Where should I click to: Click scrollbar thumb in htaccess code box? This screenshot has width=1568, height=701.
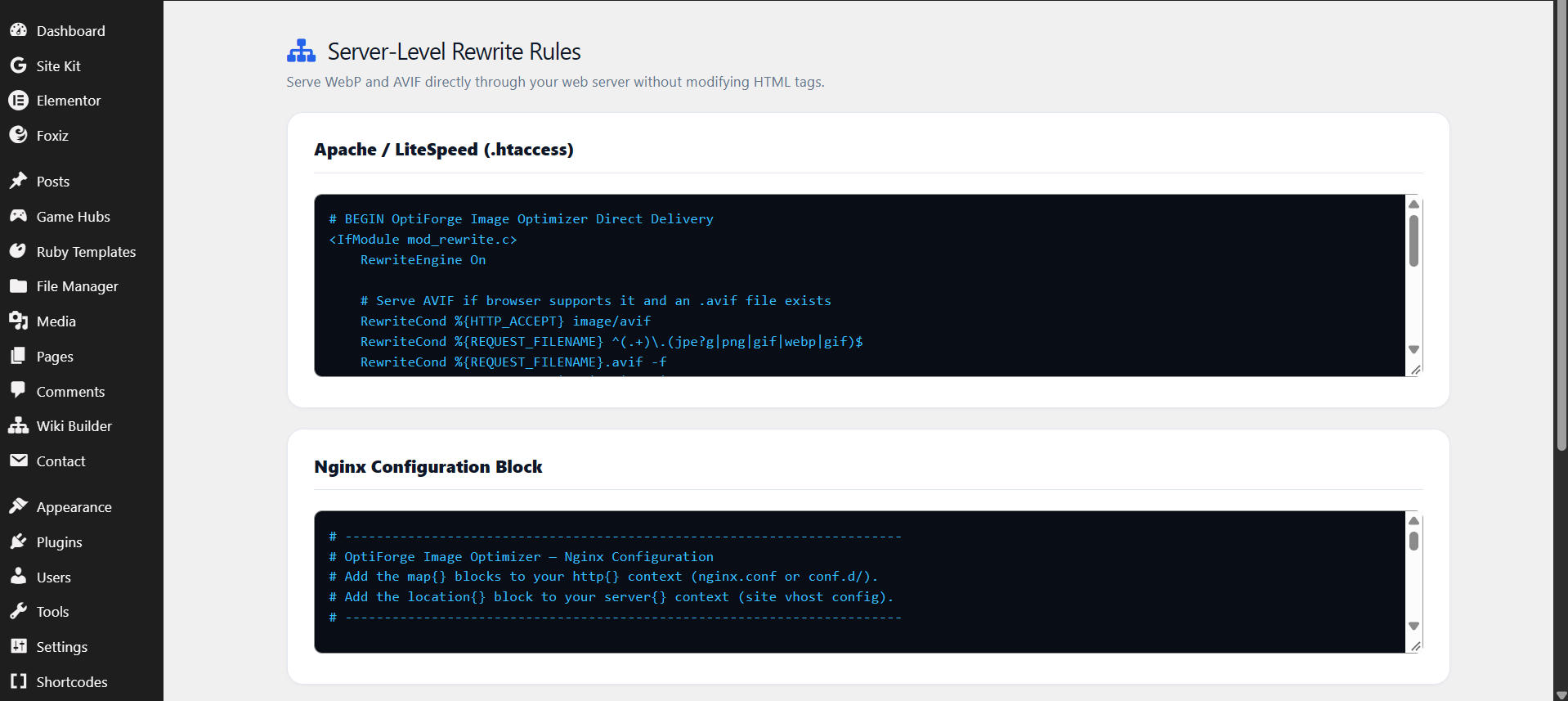[x=1413, y=240]
